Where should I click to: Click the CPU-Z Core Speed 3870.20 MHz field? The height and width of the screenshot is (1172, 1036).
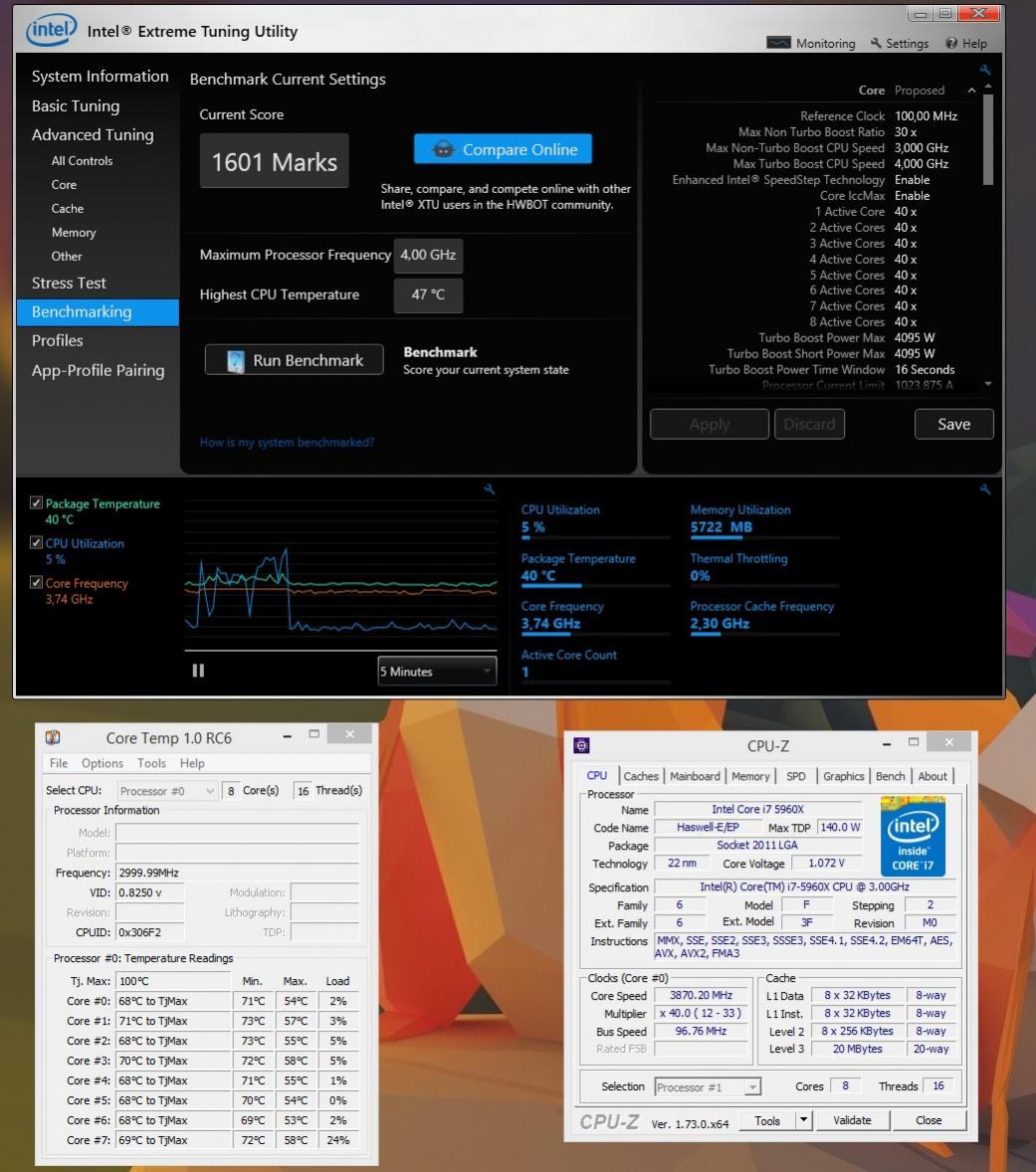tap(702, 995)
